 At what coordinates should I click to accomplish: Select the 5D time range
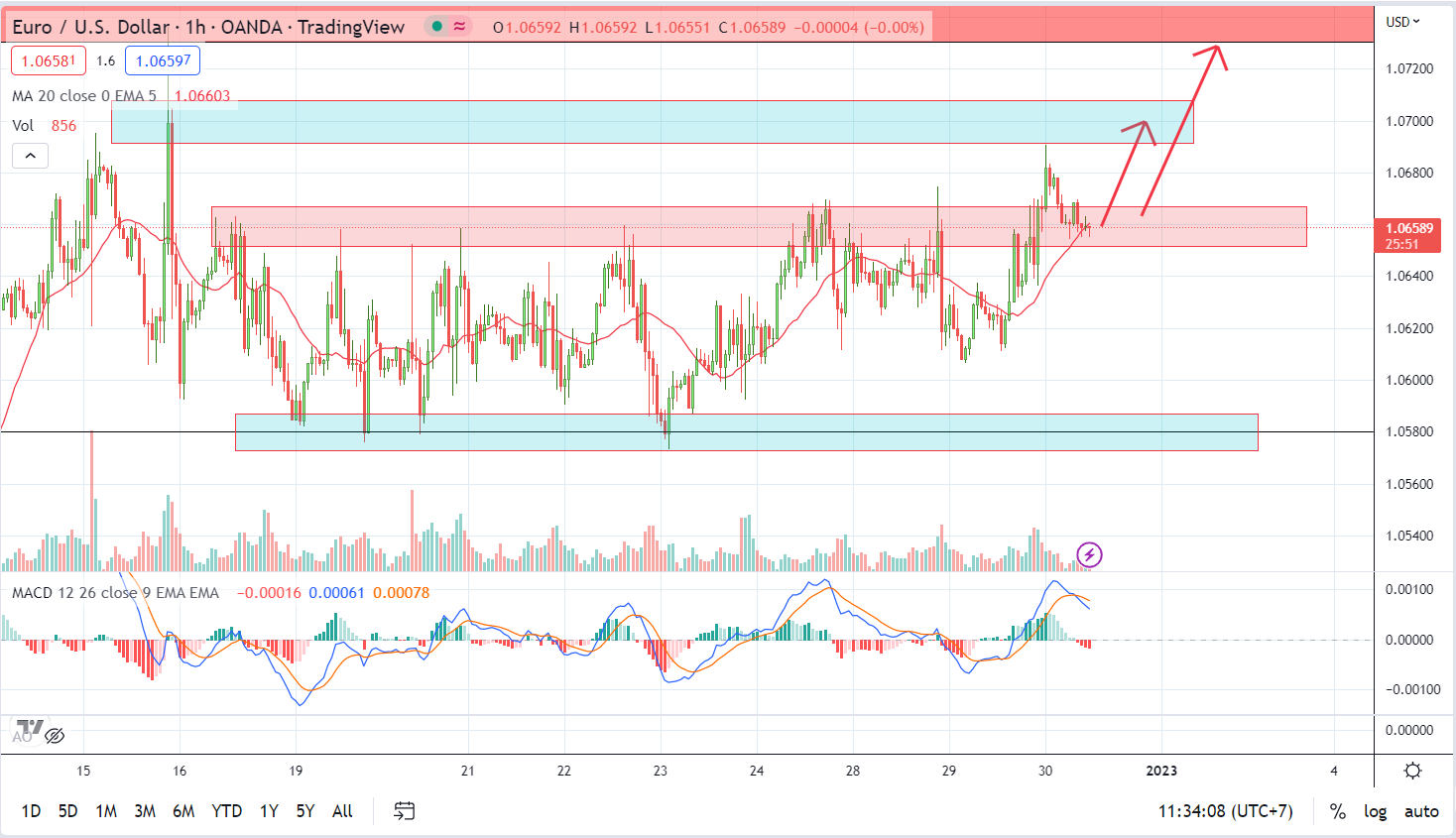click(67, 811)
